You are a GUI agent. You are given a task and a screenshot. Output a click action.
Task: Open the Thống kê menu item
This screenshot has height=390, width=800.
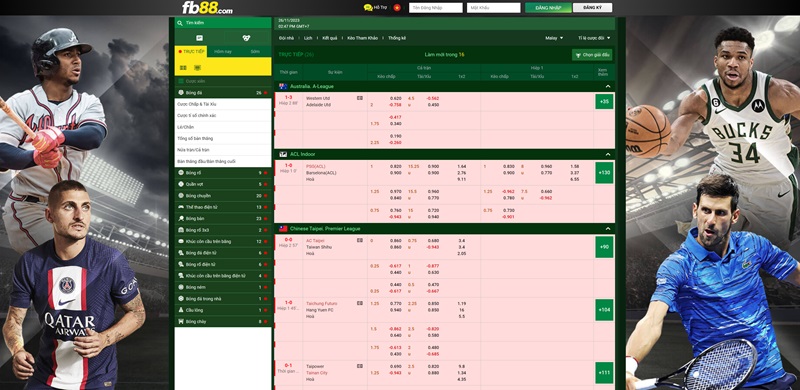tap(396, 38)
